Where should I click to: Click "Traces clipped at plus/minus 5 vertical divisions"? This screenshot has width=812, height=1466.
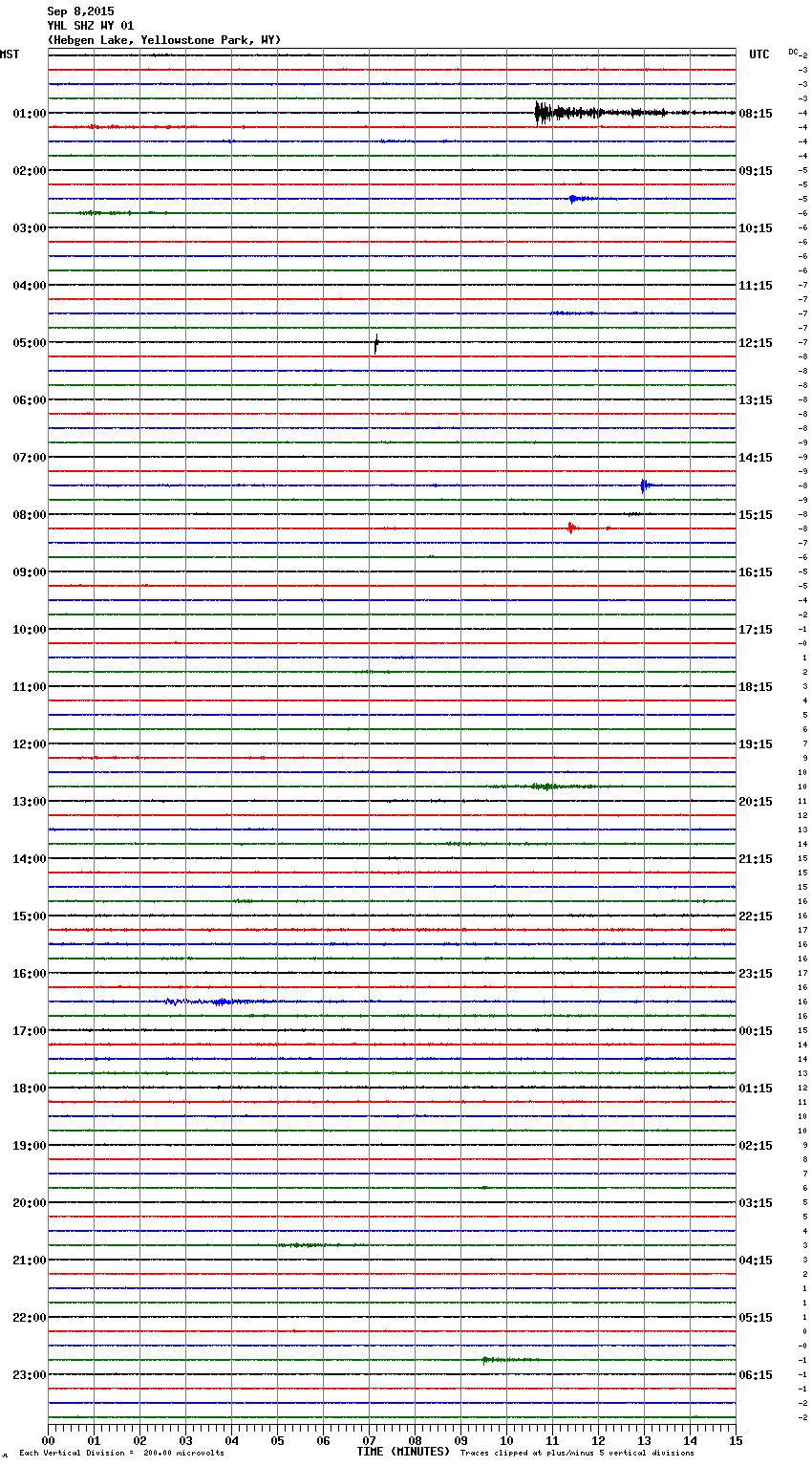(x=577, y=1454)
